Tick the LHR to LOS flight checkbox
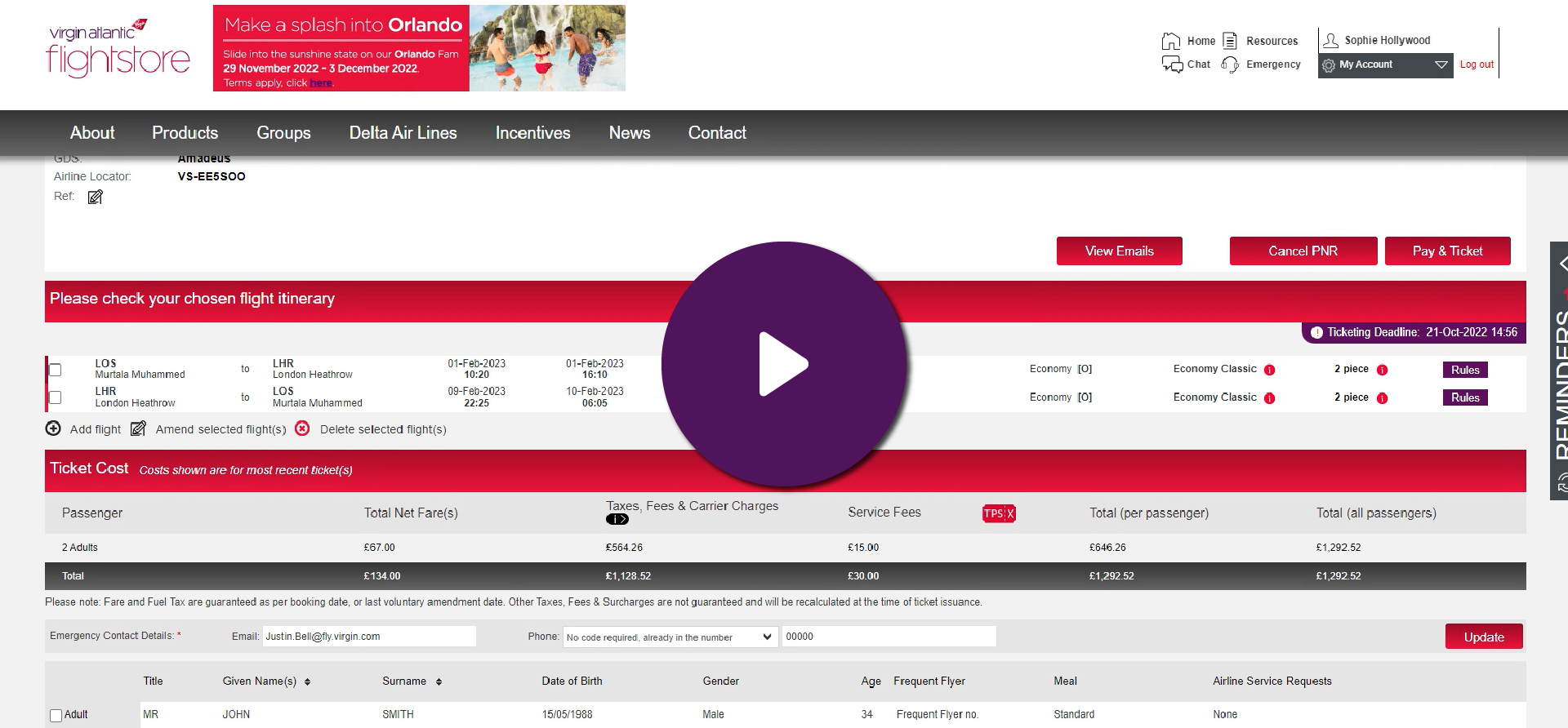The height and width of the screenshot is (728, 1568). pyautogui.click(x=56, y=397)
